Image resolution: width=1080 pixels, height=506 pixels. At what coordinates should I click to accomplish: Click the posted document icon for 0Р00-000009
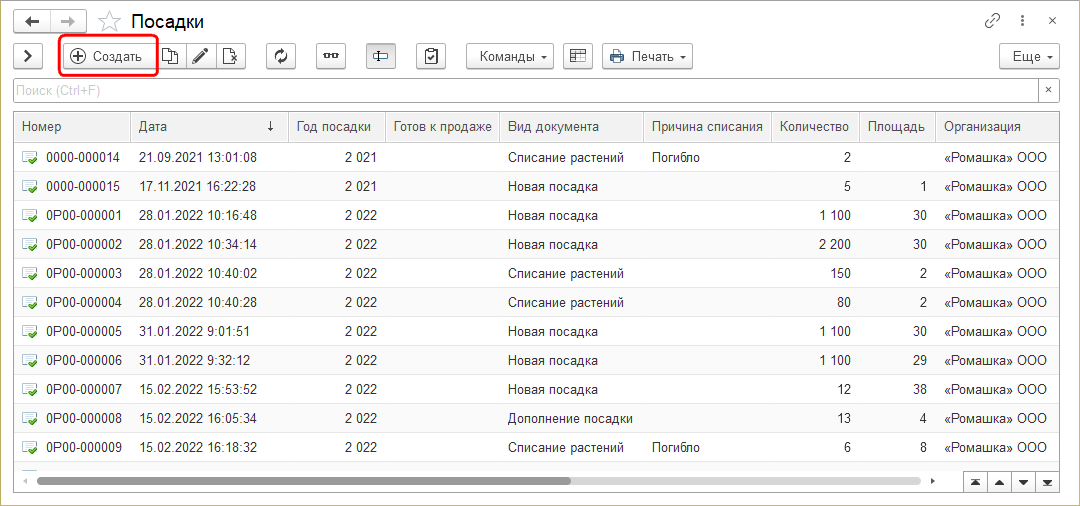tap(30, 447)
